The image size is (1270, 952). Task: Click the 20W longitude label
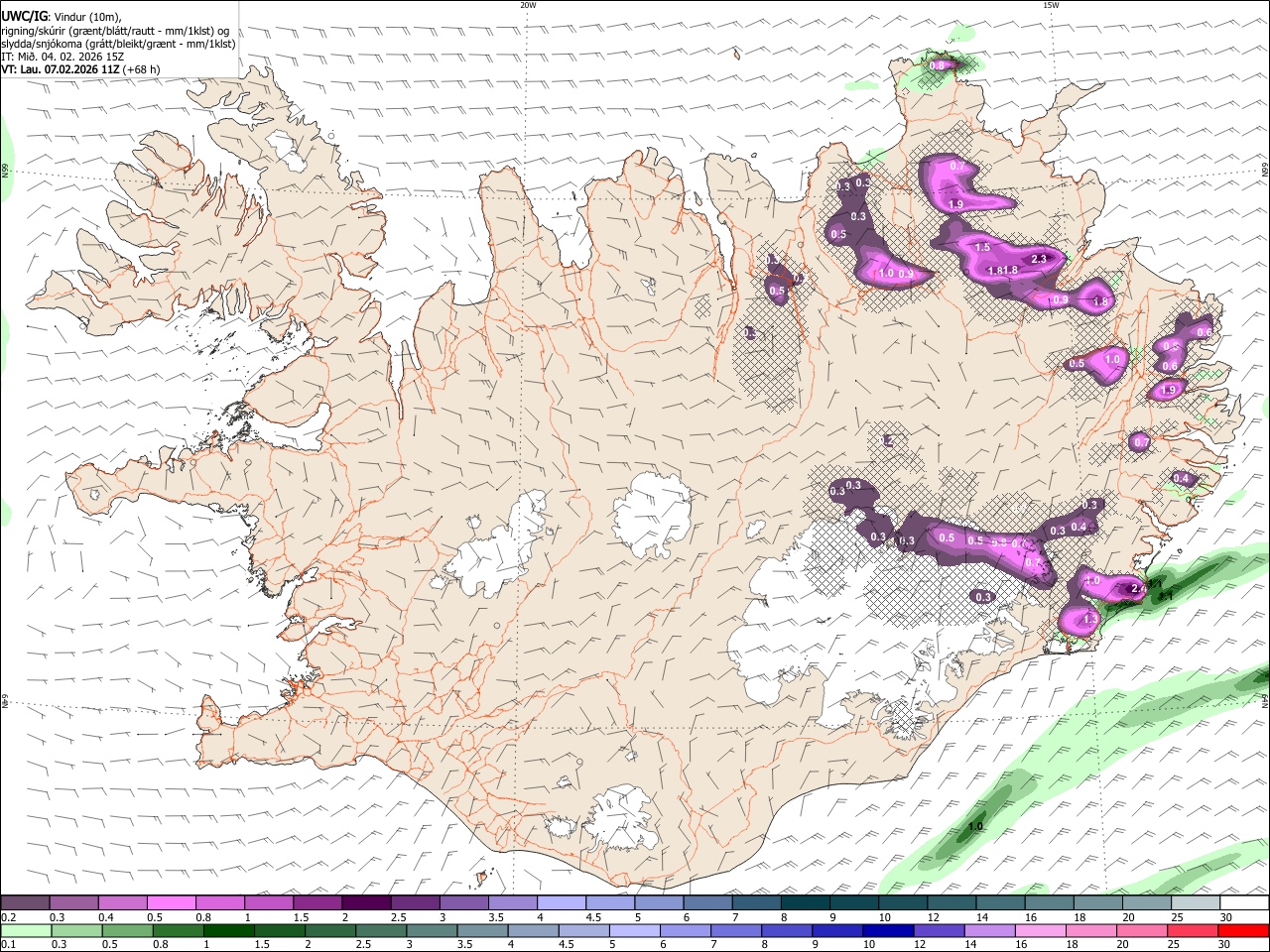click(528, 5)
